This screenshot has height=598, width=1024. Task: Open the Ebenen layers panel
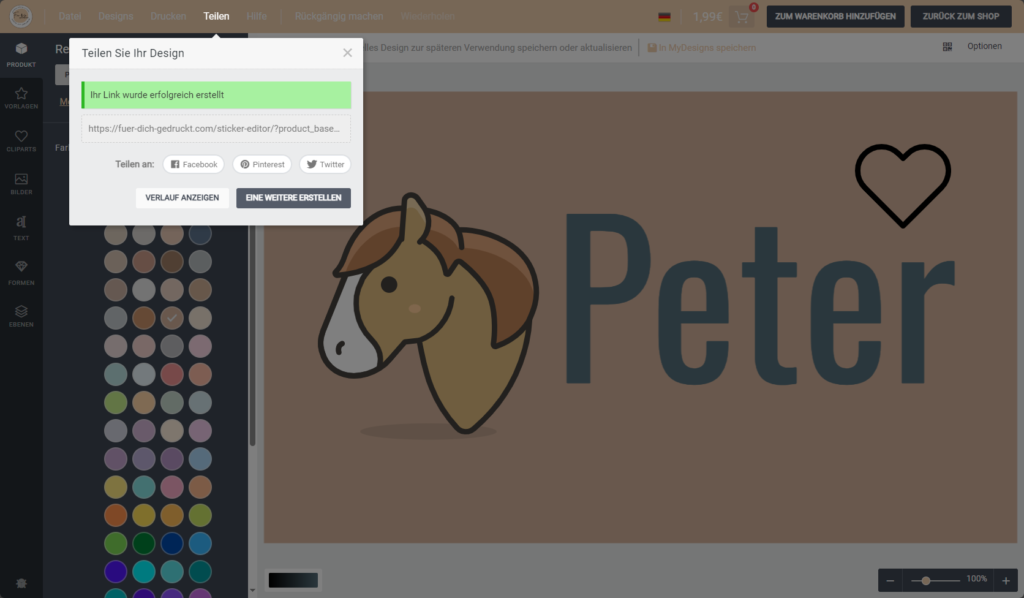21,315
